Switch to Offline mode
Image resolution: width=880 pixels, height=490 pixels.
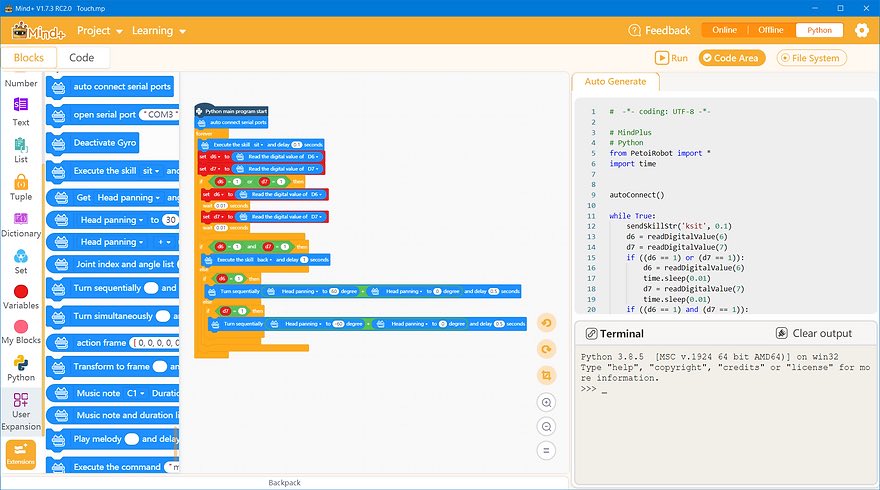(x=770, y=30)
